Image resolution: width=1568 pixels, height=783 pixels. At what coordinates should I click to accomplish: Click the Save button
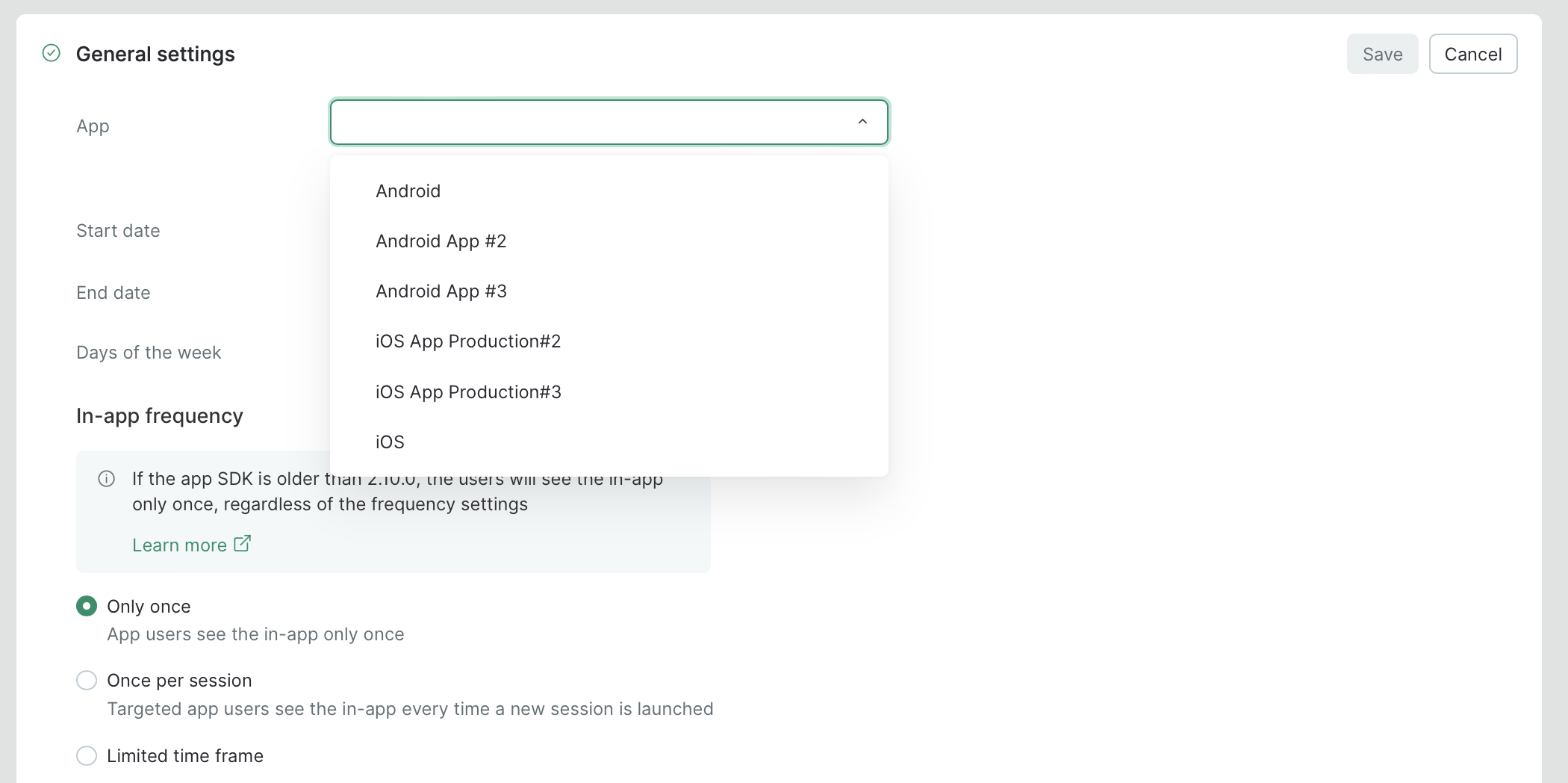[1382, 54]
